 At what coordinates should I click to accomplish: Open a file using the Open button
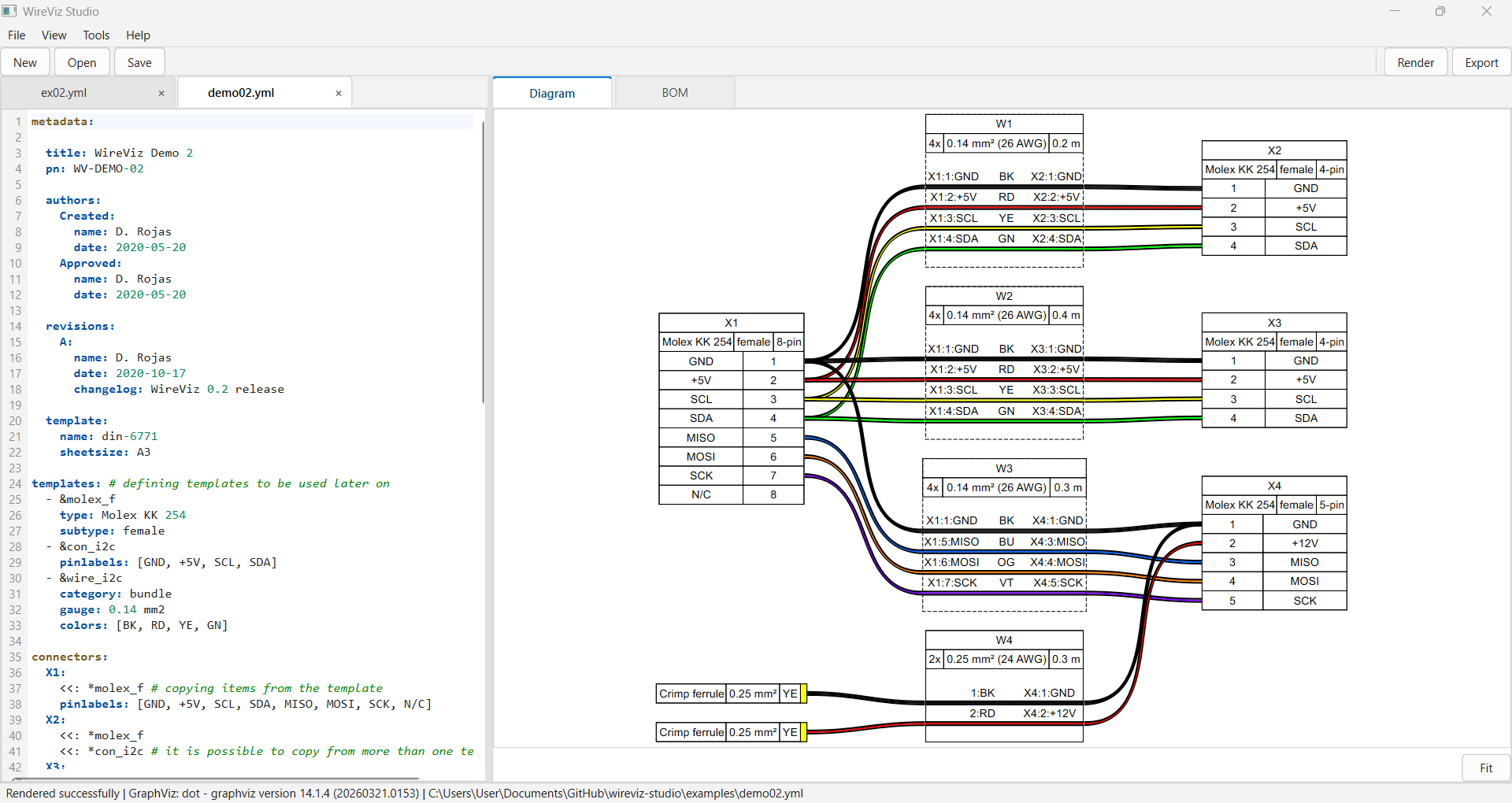pyautogui.click(x=81, y=61)
